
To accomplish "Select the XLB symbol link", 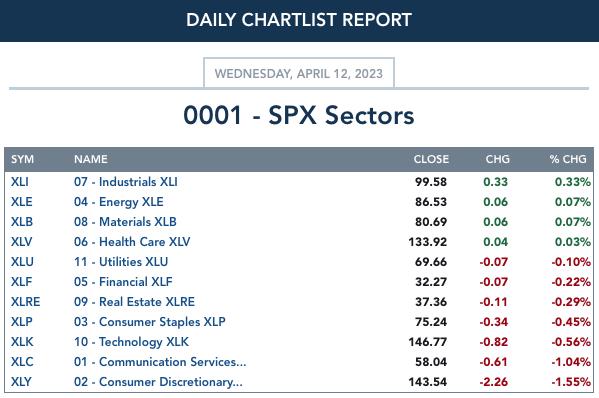I will (22, 222).
